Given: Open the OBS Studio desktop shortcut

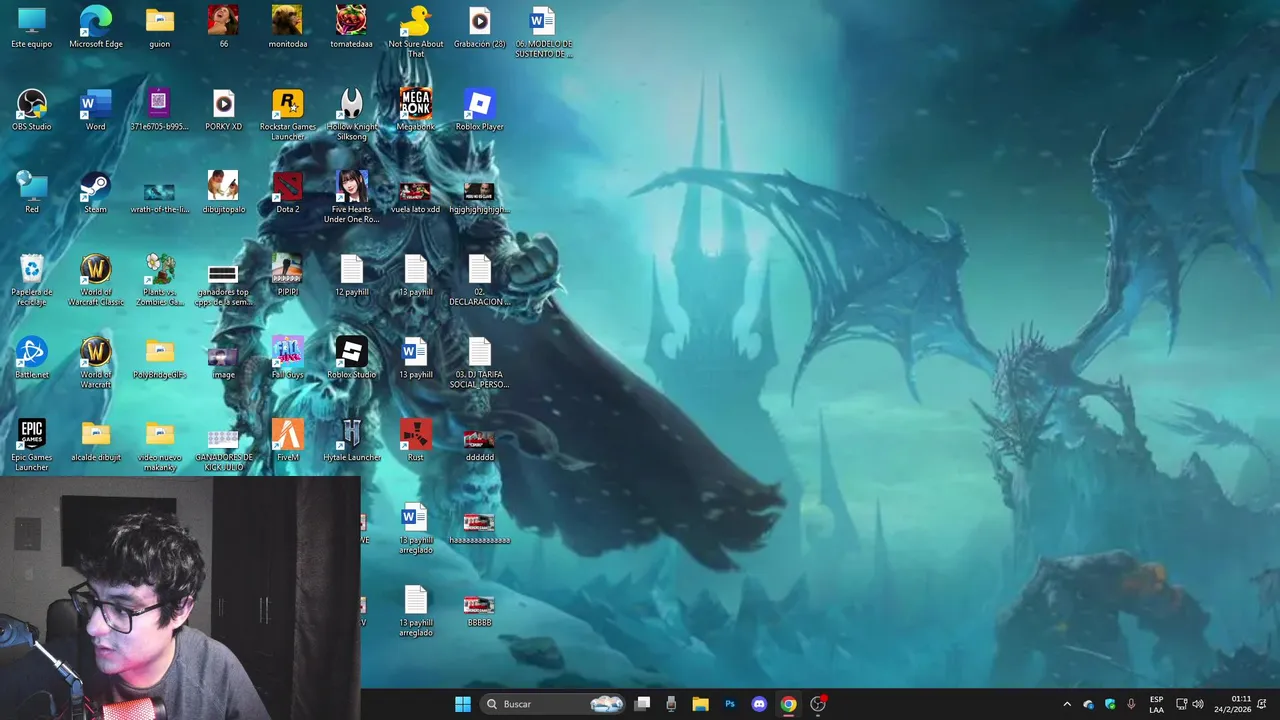Looking at the screenshot, I should point(32,110).
